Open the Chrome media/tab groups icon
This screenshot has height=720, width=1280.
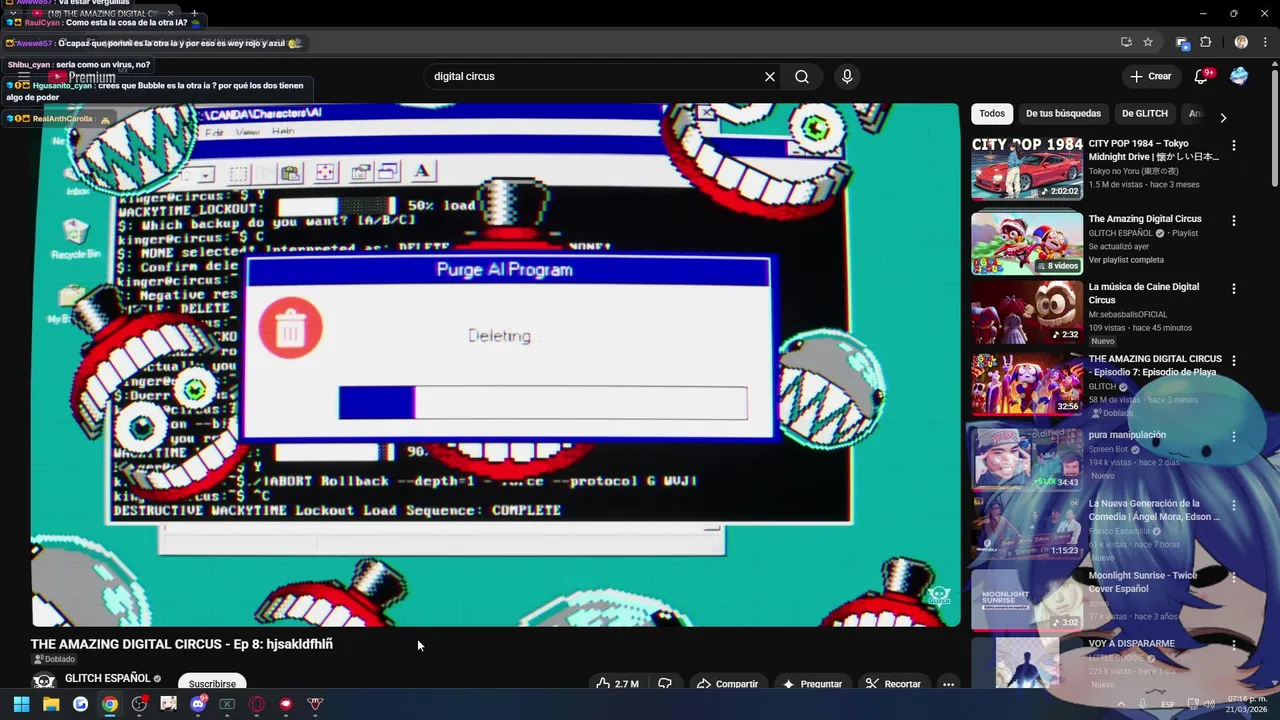click(1182, 42)
